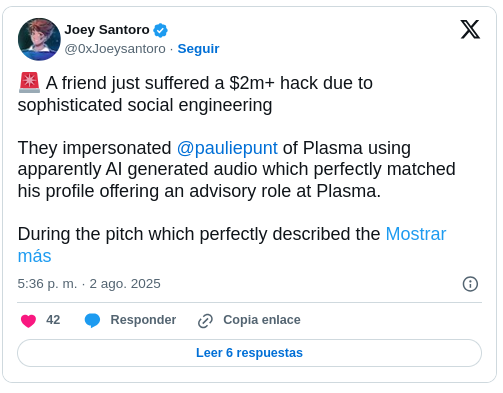Click the blue reply bubble icon

point(92,320)
